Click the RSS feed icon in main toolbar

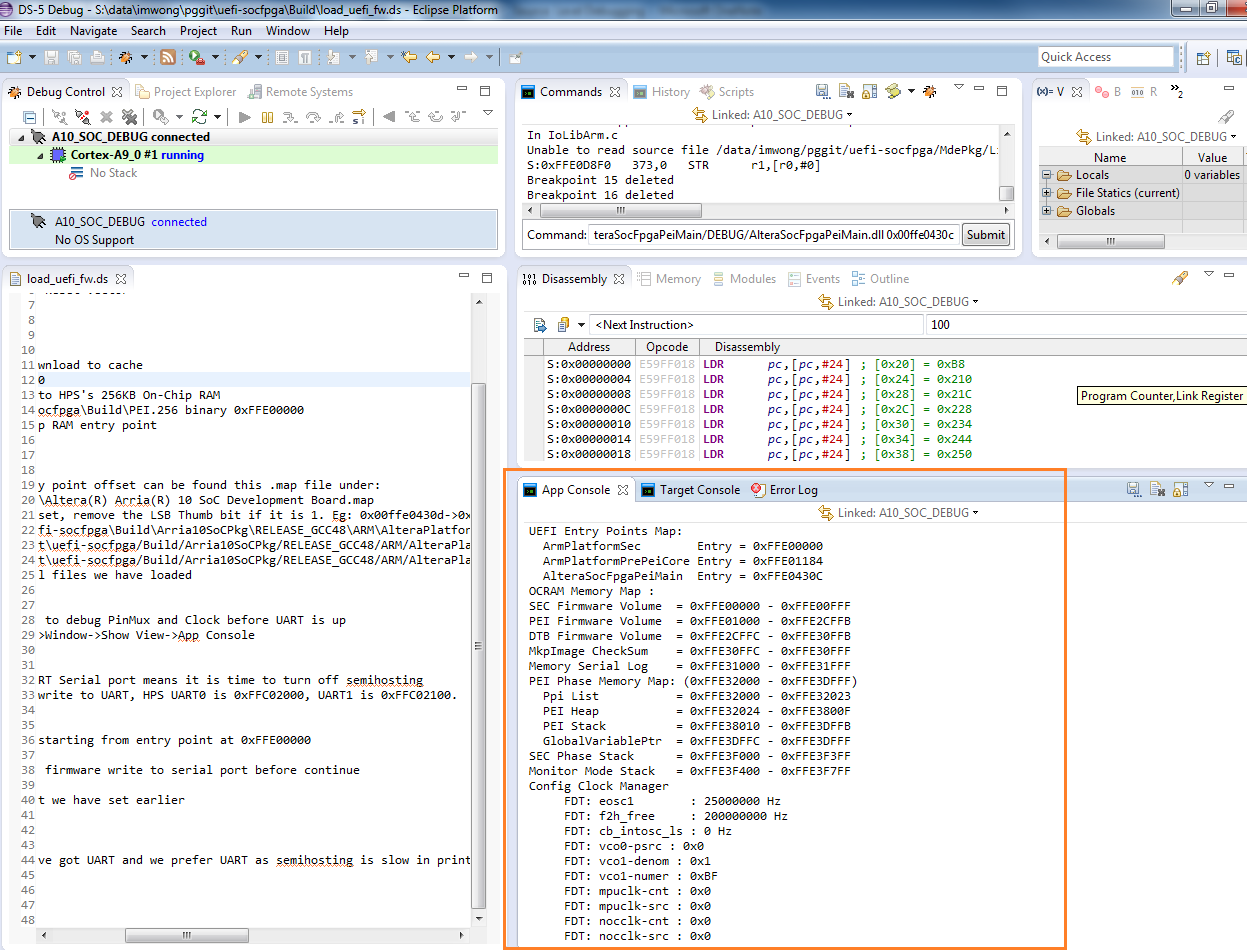click(168, 58)
